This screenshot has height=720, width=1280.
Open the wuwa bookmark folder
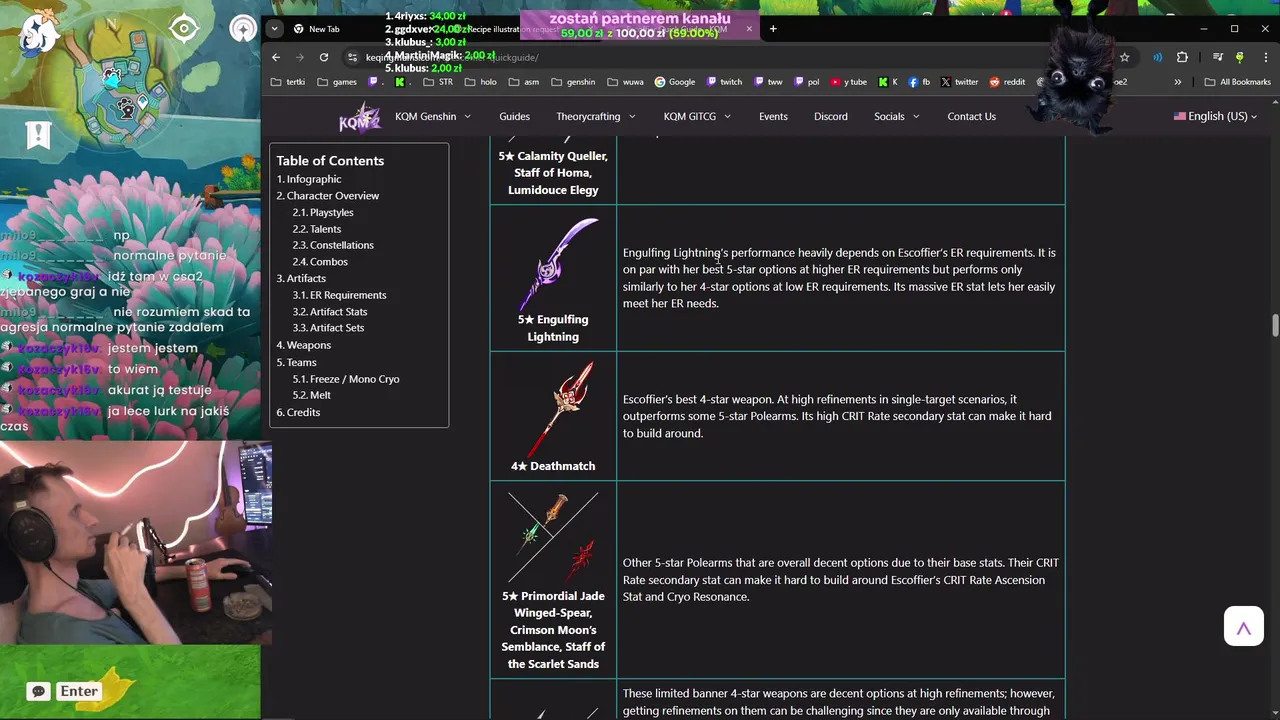pos(625,82)
